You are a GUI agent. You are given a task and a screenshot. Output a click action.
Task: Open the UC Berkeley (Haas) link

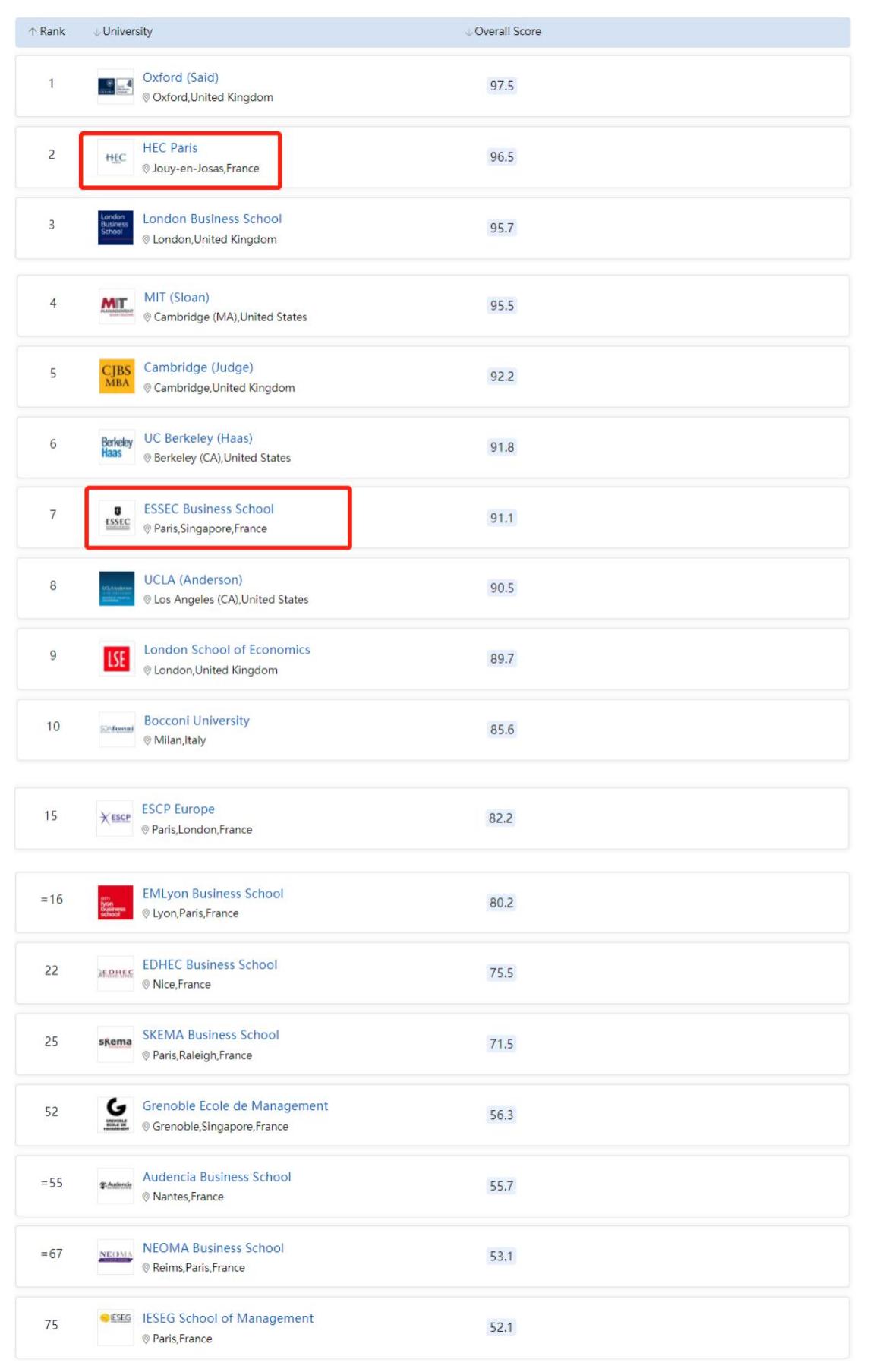[x=199, y=438]
